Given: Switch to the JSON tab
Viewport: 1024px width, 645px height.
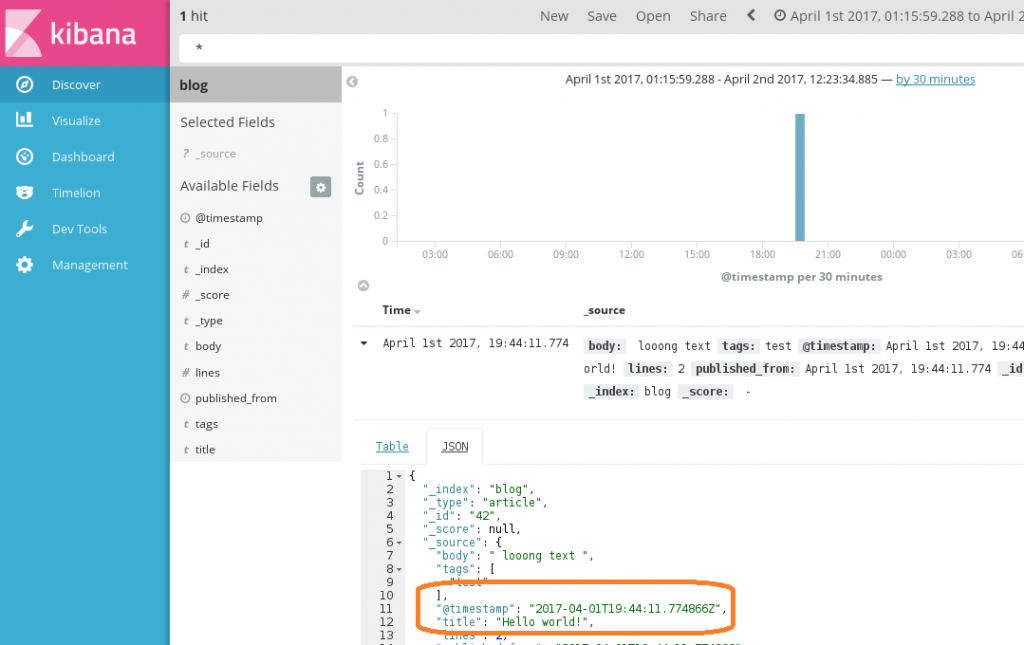Looking at the screenshot, I should [454, 446].
